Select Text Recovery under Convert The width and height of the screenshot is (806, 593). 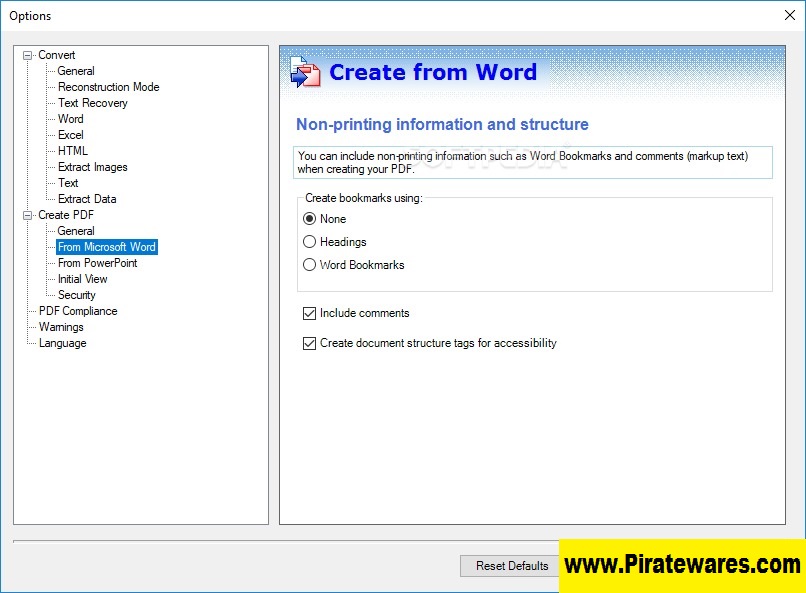(92, 103)
